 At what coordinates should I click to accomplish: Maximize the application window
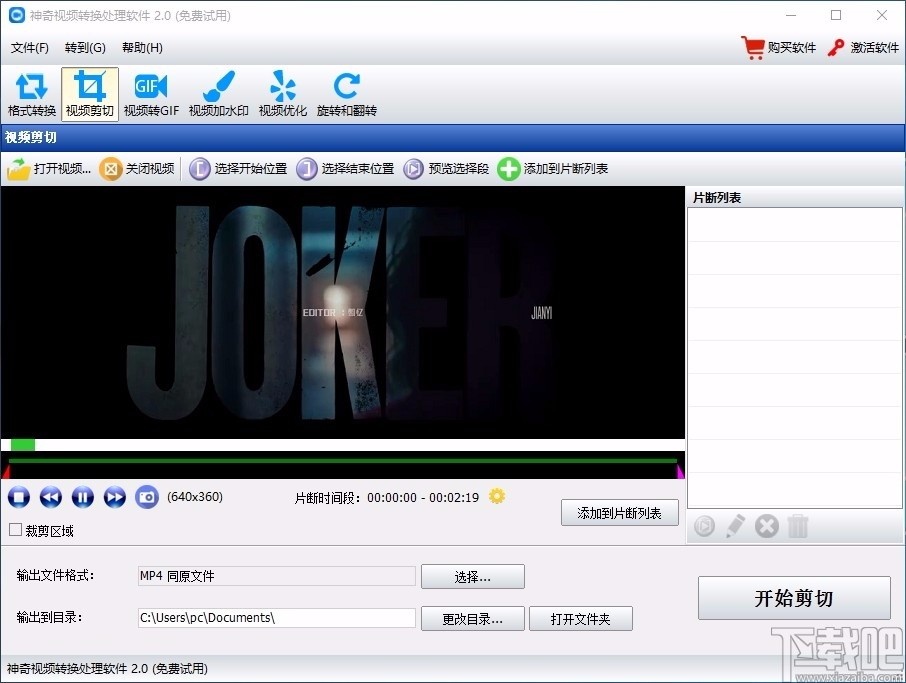pyautogui.click(x=836, y=15)
